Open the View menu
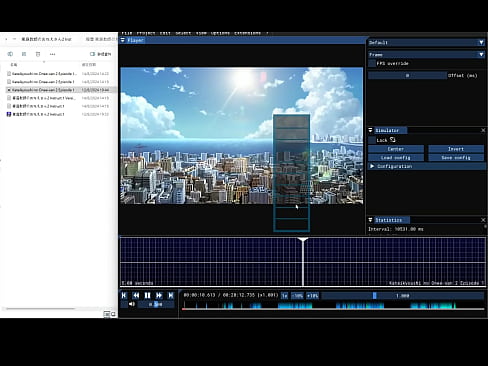The width and height of the screenshot is (488, 366). tap(201, 33)
